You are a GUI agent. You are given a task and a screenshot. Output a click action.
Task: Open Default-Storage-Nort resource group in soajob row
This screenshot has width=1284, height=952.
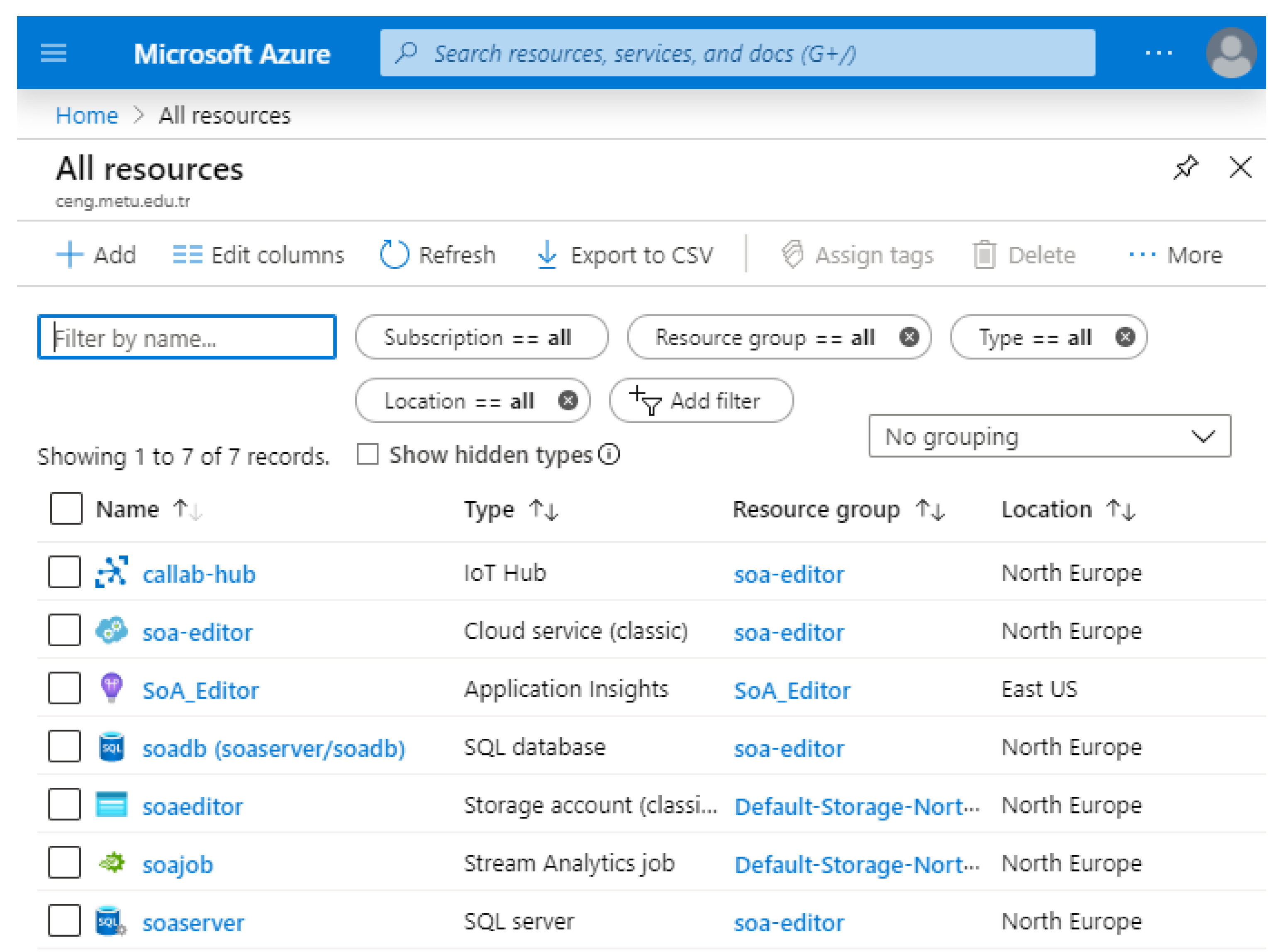pyautogui.click(x=856, y=865)
